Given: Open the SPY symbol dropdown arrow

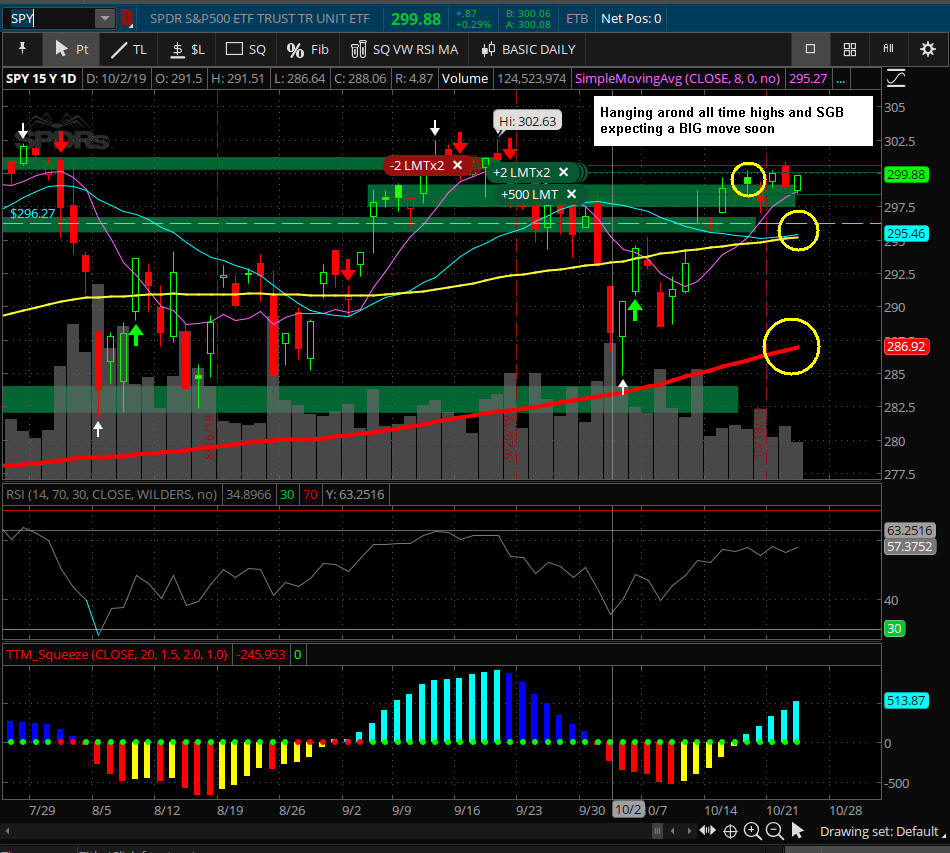Looking at the screenshot, I should 105,18.
